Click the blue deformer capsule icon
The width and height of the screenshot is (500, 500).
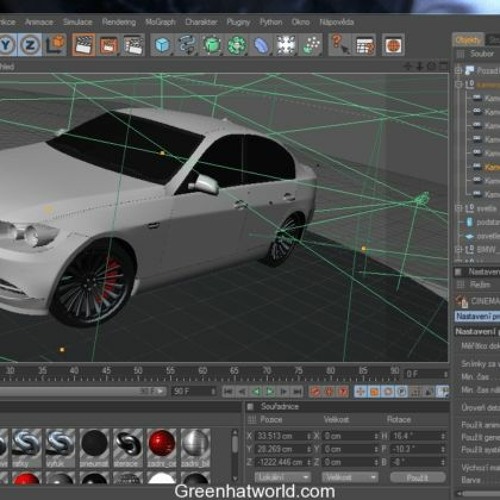[x=261, y=45]
